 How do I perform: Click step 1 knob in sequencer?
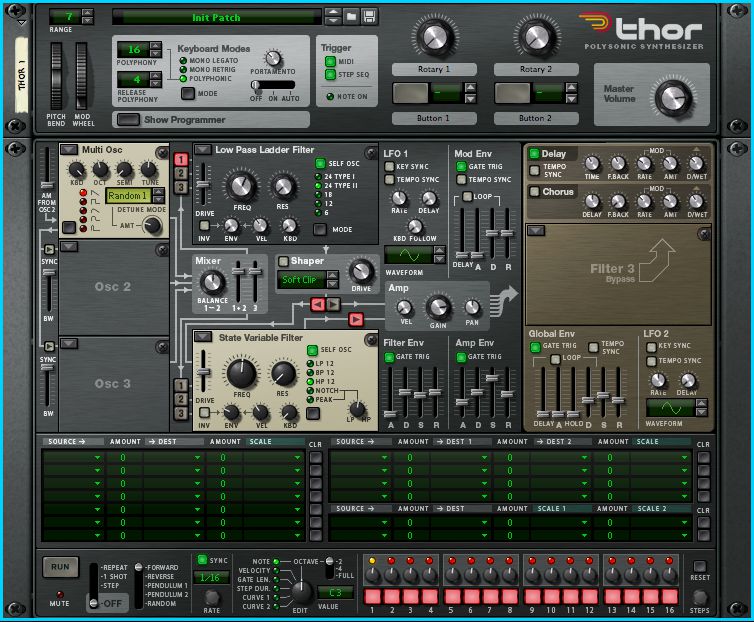point(372,575)
